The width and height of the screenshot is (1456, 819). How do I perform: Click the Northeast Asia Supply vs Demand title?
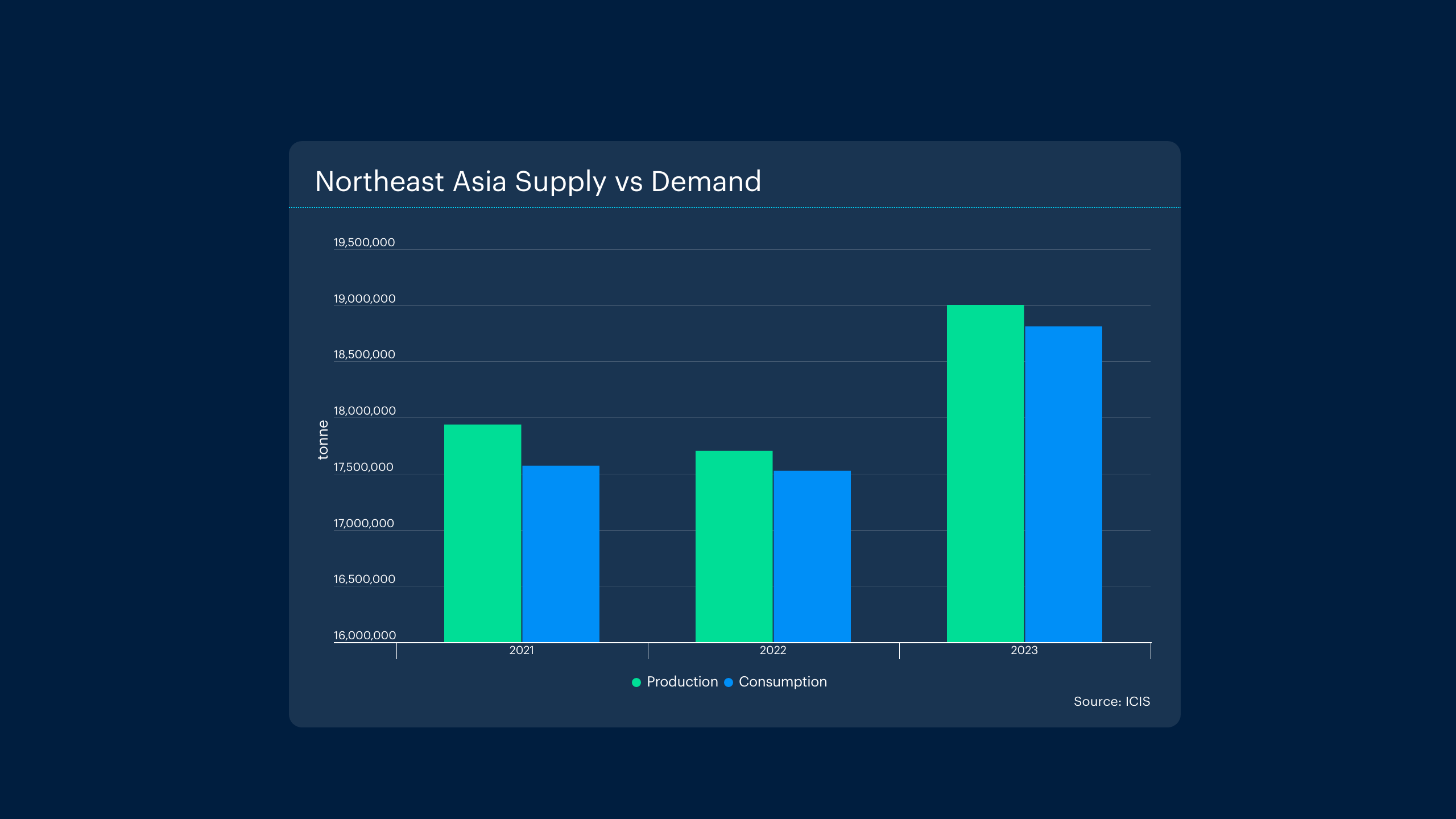537,181
